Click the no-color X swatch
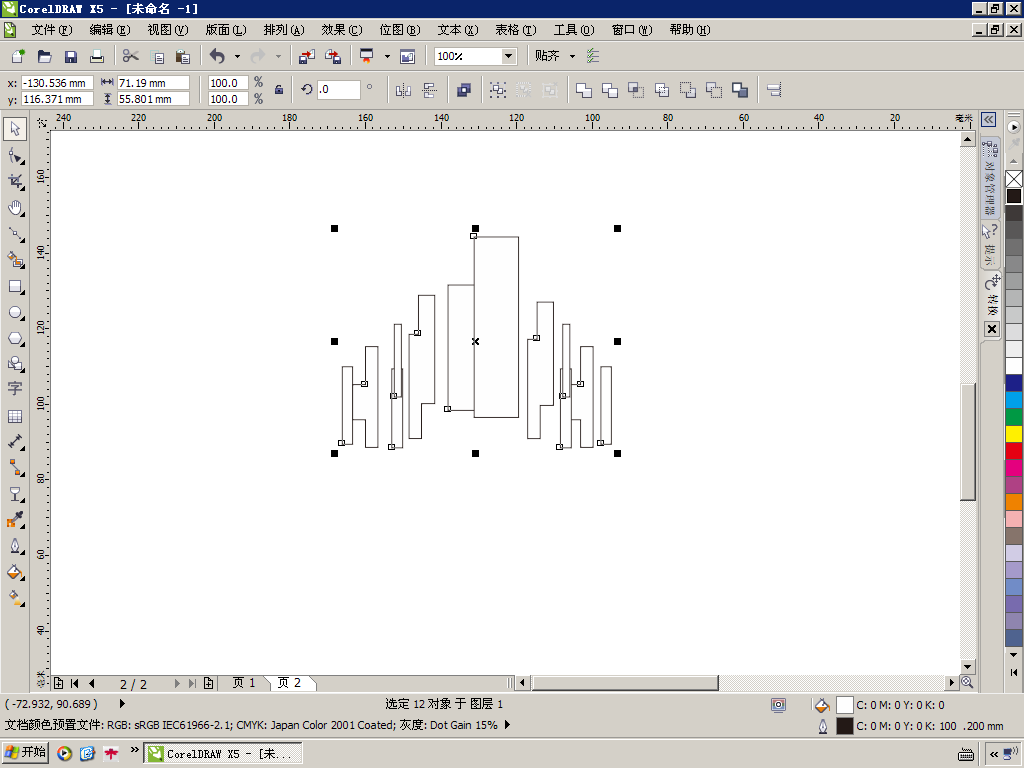 coord(1014,179)
